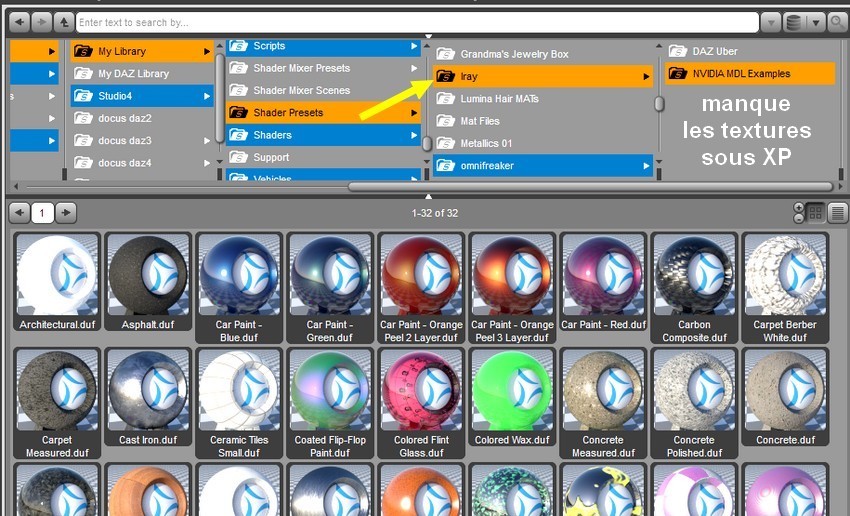Select the Ceramic Tiles Small.duf thumbnail

239,404
